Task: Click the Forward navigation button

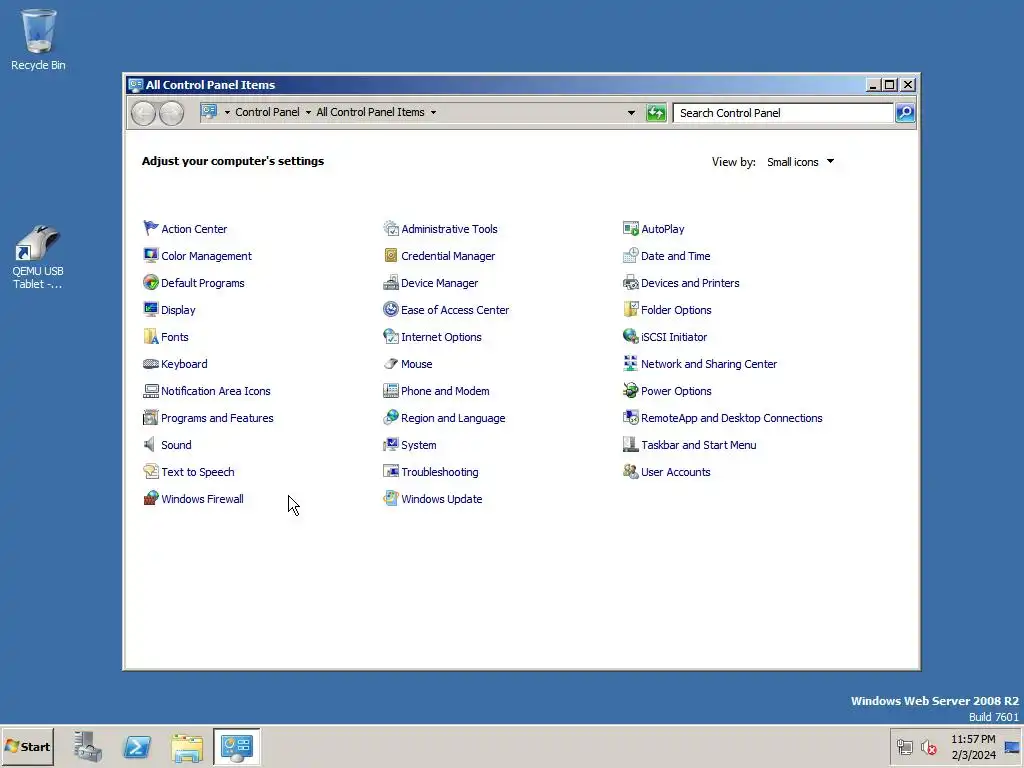Action: 172,114
